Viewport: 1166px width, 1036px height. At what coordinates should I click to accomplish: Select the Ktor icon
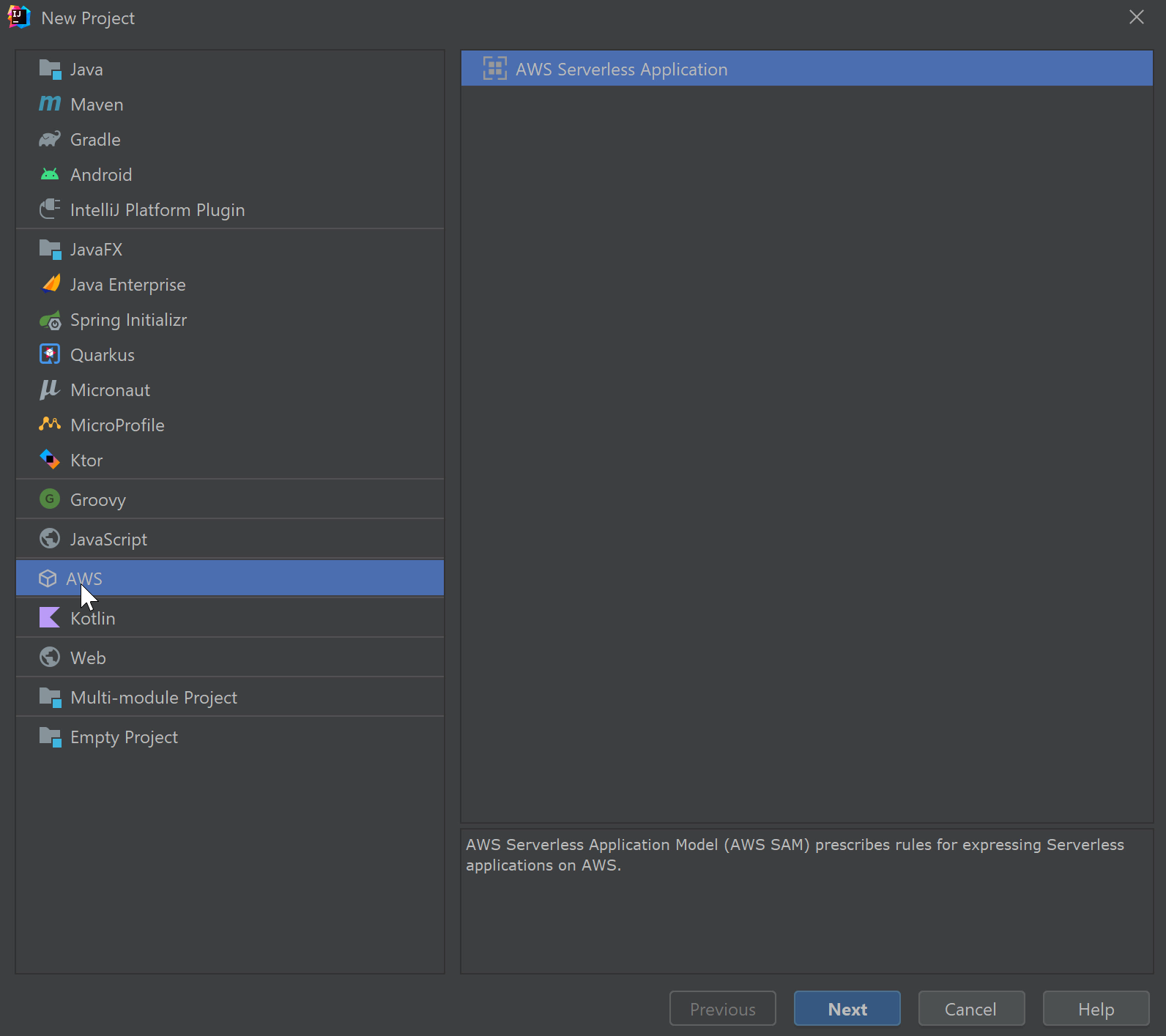[x=50, y=460]
